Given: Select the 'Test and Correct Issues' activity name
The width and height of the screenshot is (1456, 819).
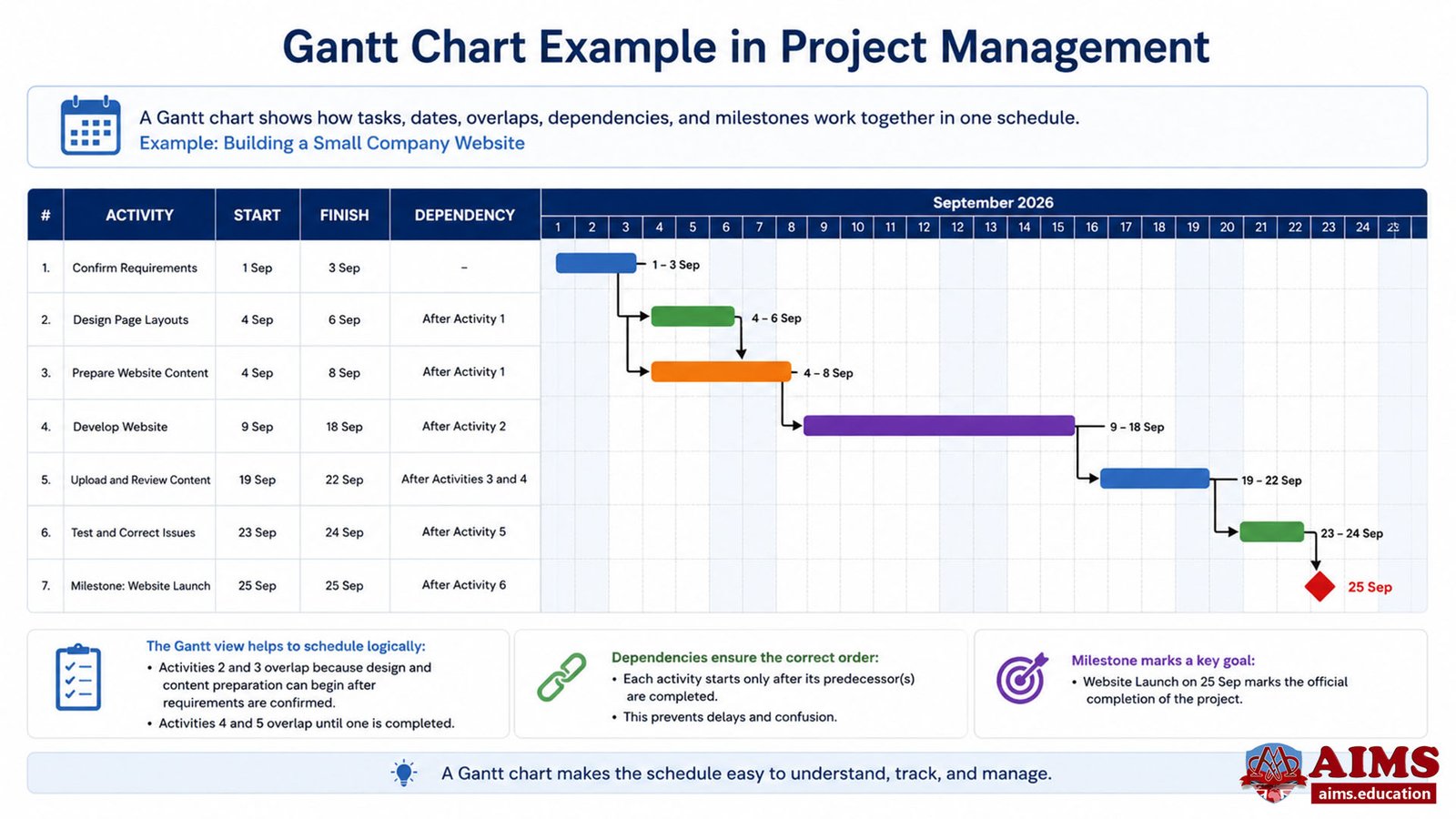Looking at the screenshot, I should [133, 532].
